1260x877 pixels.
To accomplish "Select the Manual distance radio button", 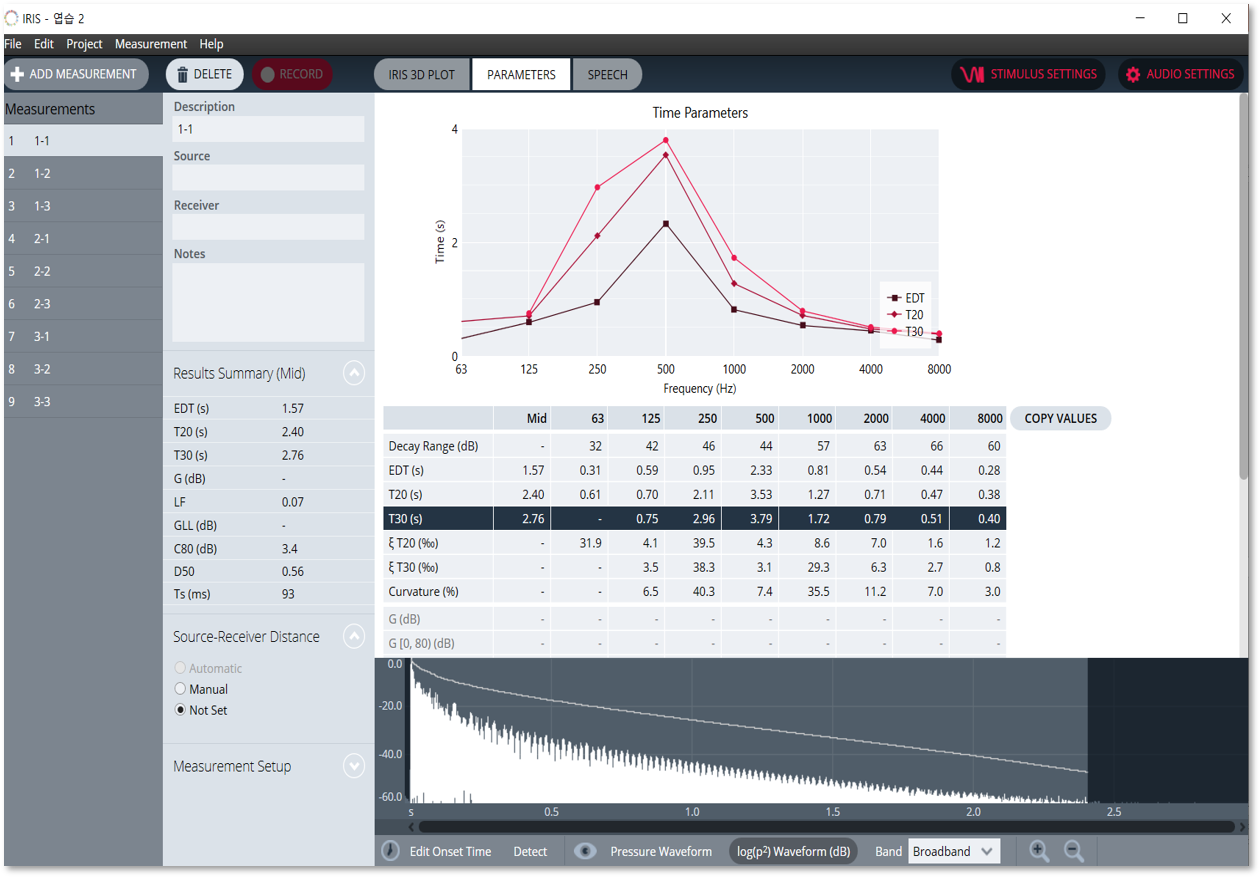I will (180, 689).
